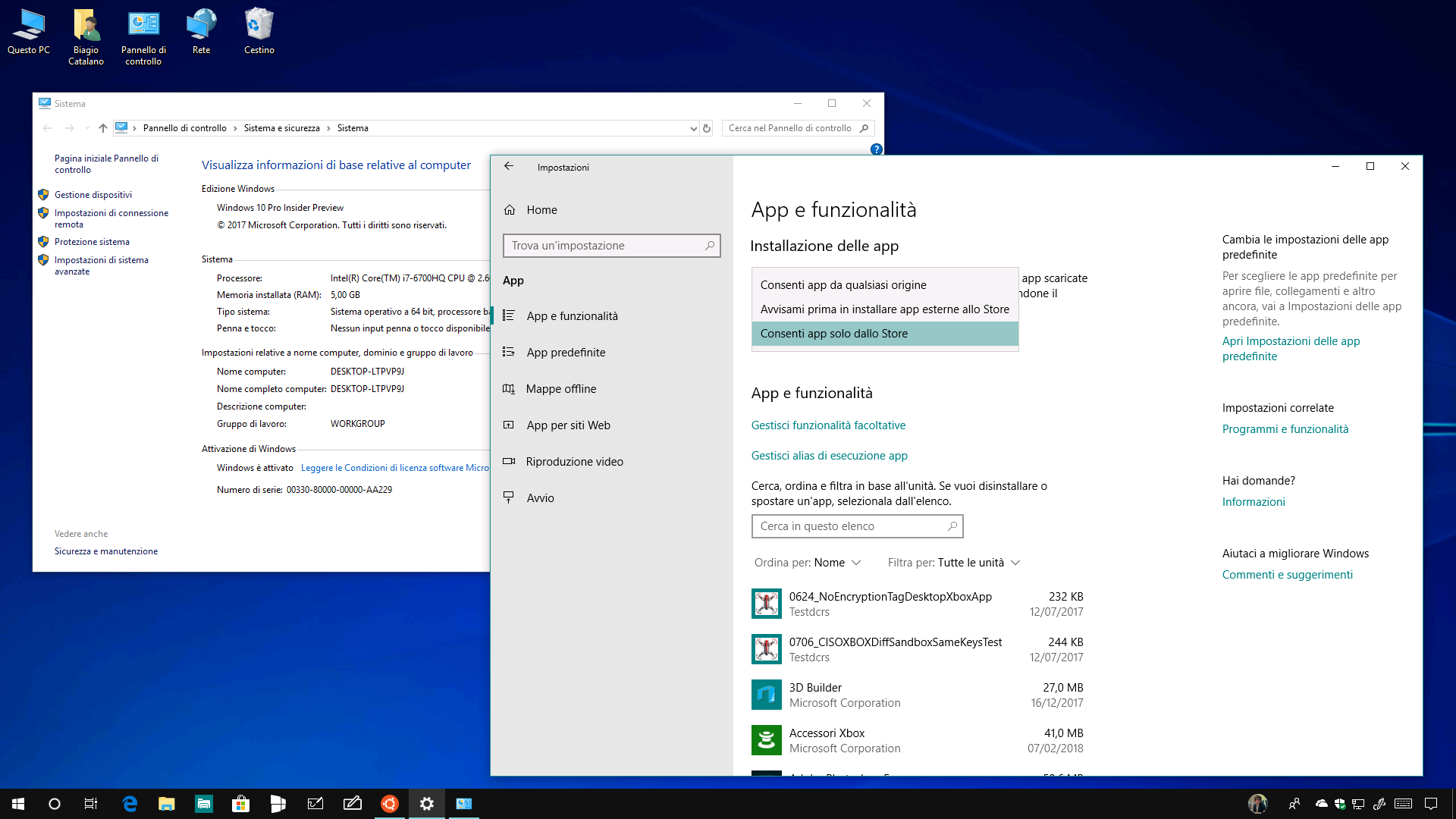
Task: Focus the 'Trova un'impostazione' search field
Action: (611, 246)
